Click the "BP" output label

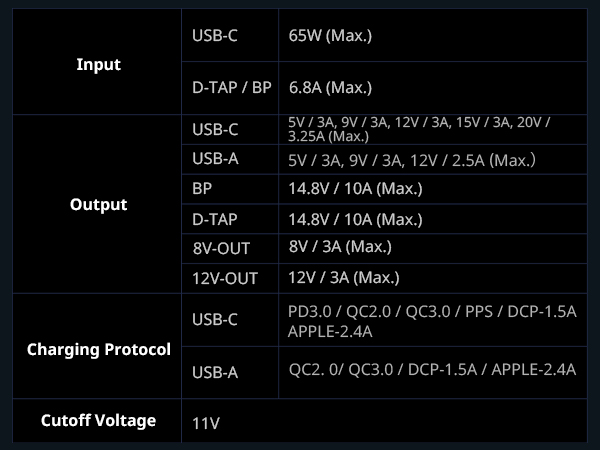coord(202,188)
